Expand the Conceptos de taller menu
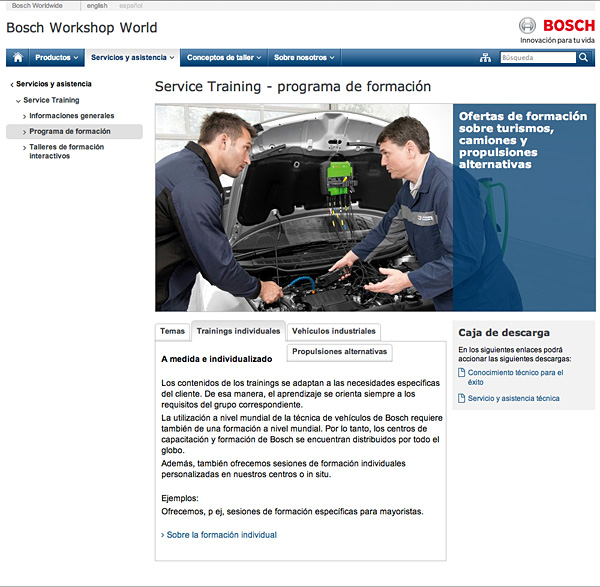 click(x=224, y=57)
